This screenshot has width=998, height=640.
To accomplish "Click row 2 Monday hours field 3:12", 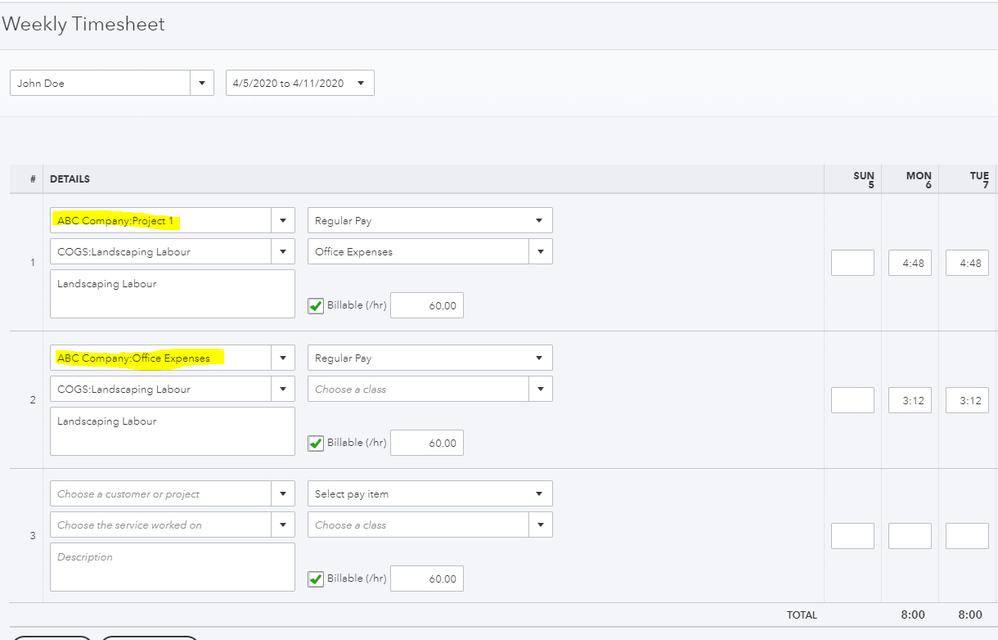I will click(910, 400).
